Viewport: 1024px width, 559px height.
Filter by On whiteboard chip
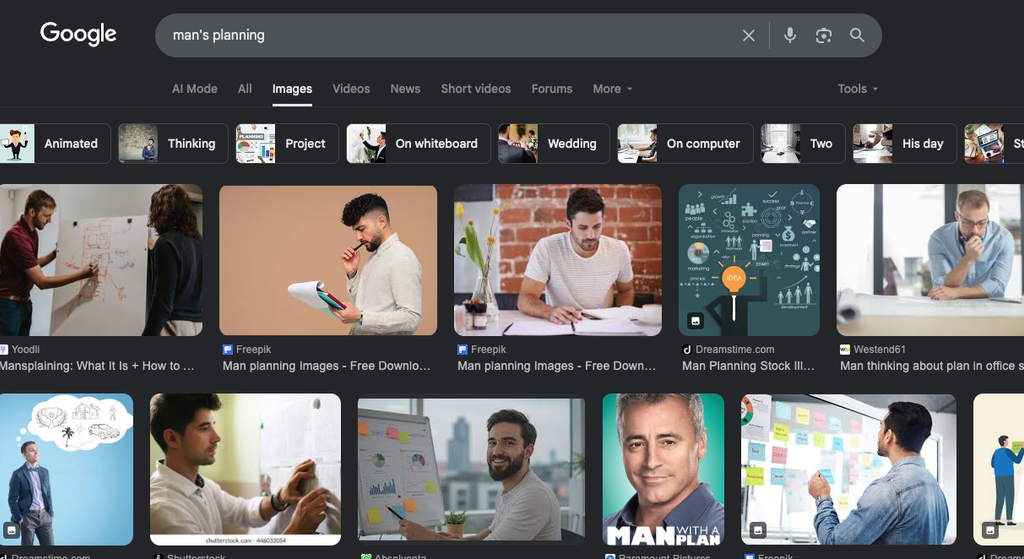click(x=418, y=144)
